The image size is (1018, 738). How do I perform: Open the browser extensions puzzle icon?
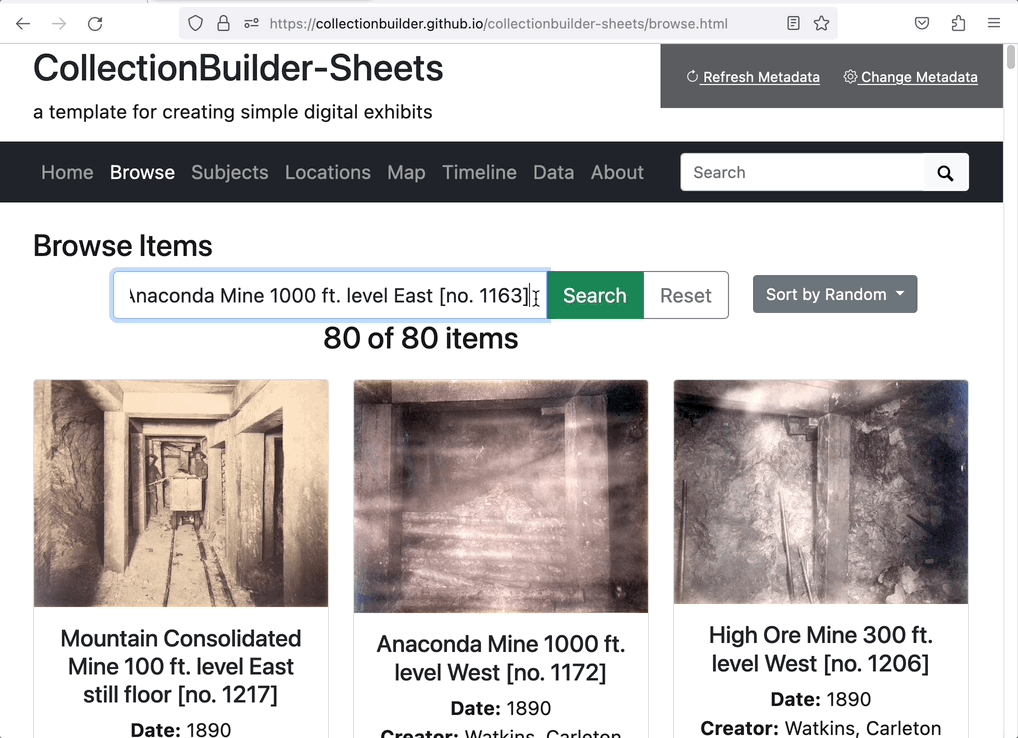pyautogui.click(x=957, y=23)
